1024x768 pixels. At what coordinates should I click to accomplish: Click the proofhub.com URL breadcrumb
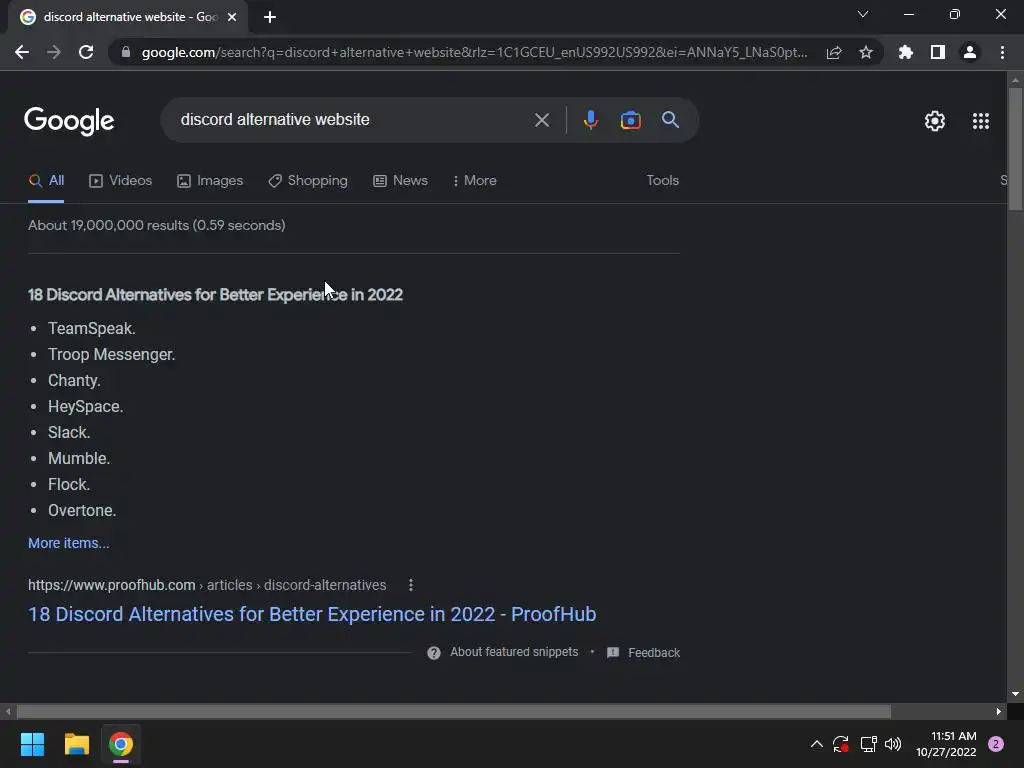tap(207, 585)
